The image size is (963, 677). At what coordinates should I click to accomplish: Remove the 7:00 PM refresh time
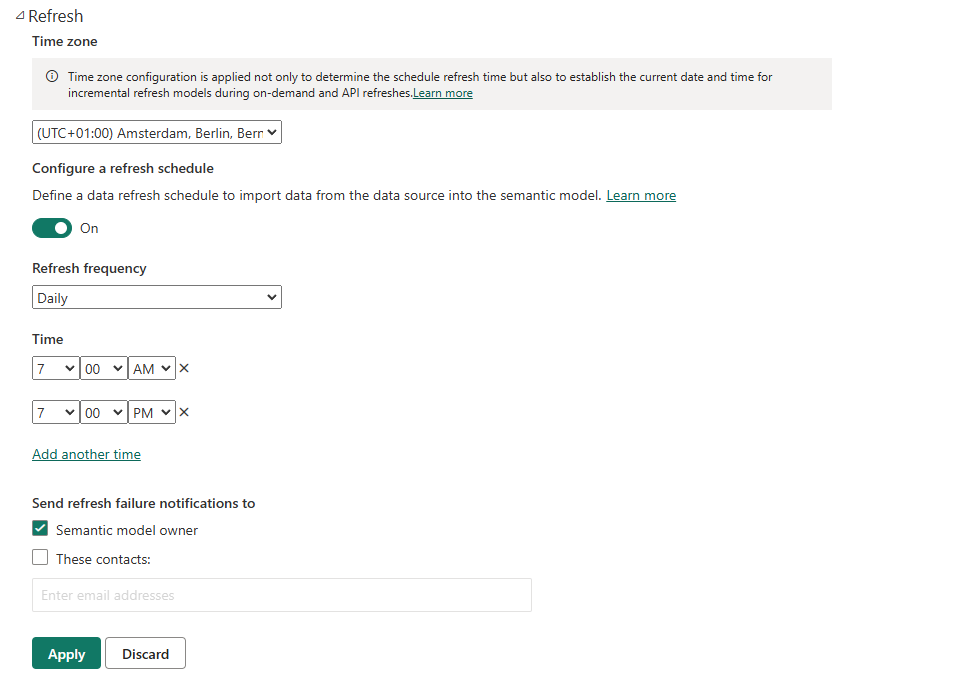(x=184, y=412)
